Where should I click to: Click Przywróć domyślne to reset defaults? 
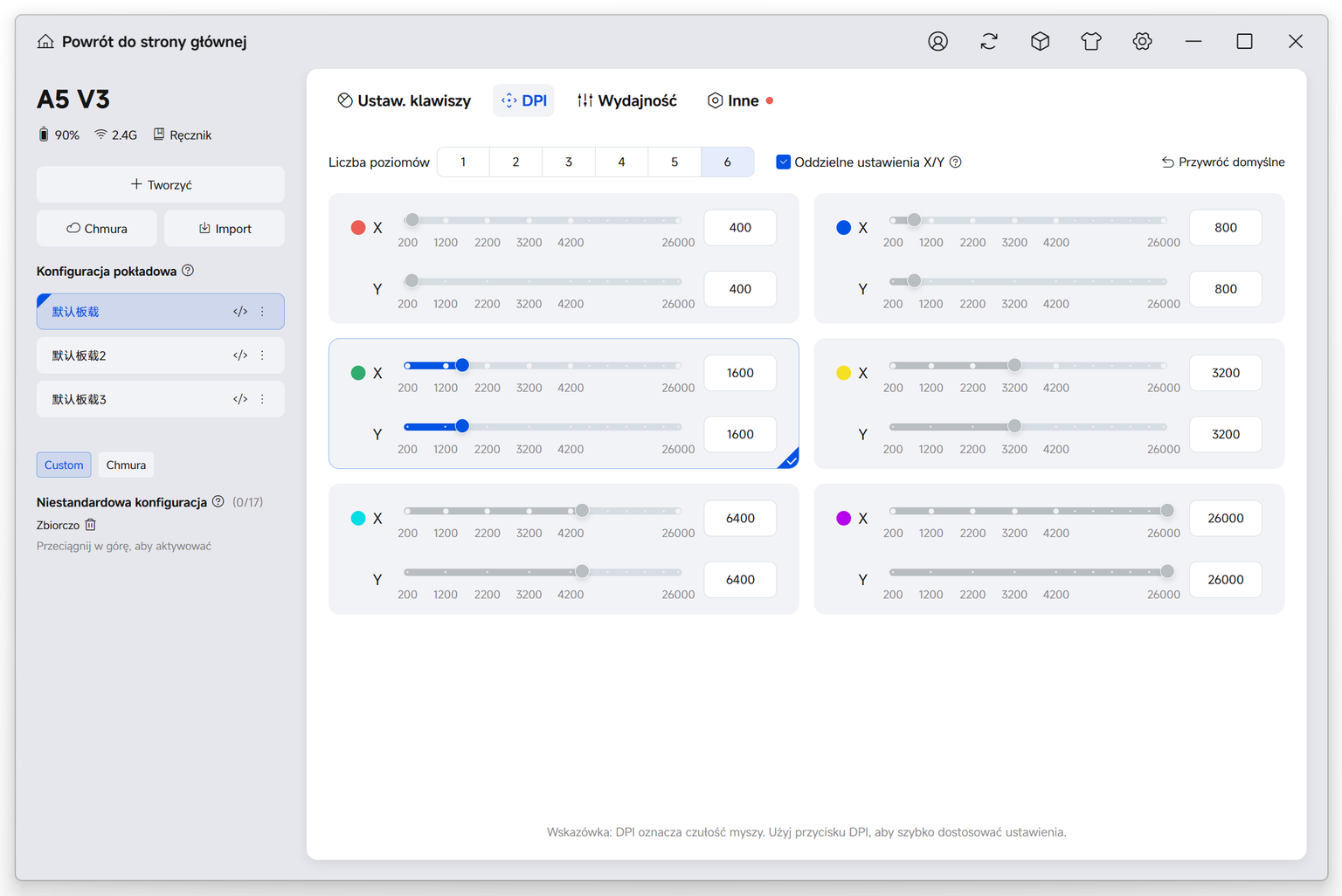point(1223,162)
